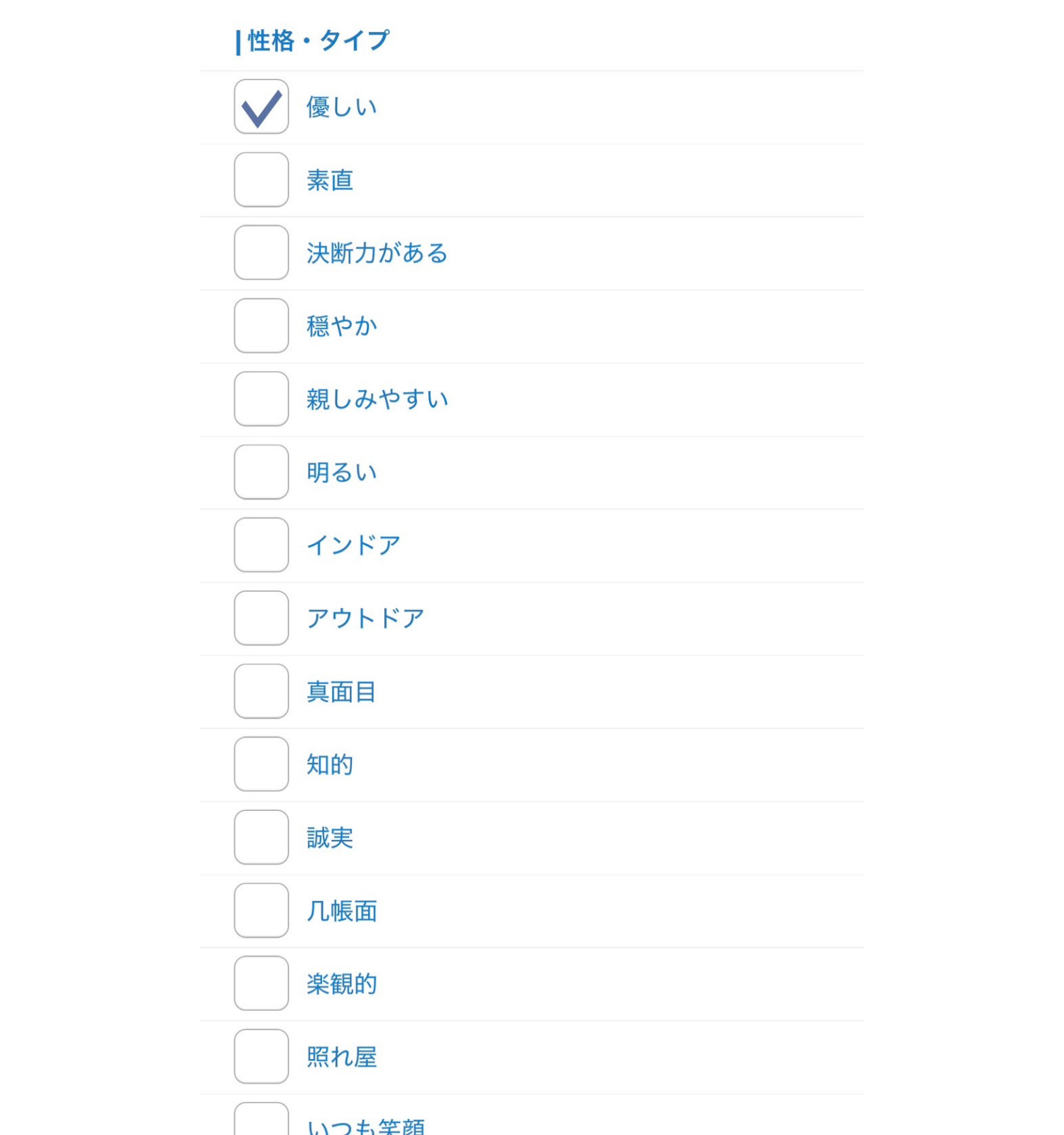Tick the インドア checkbox
The width and height of the screenshot is (1064, 1135).
click(x=261, y=546)
